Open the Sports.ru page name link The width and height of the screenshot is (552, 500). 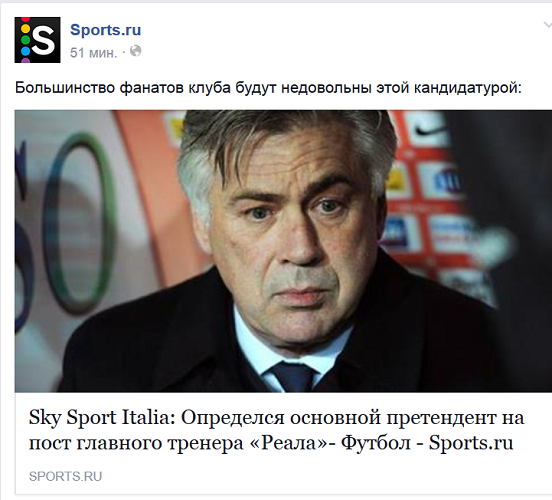[105, 30]
